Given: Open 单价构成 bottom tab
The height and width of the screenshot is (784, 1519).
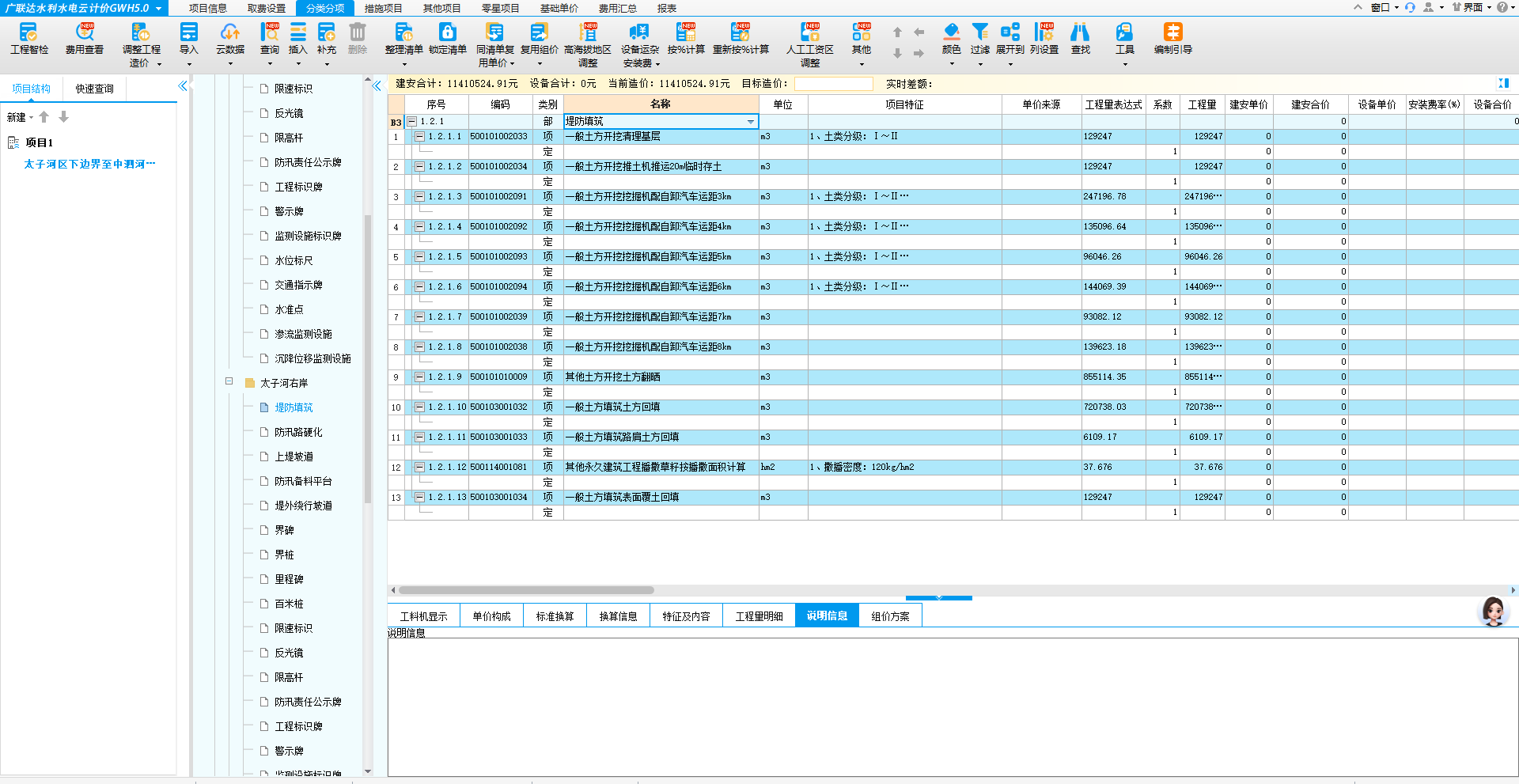Looking at the screenshot, I should [x=492, y=616].
